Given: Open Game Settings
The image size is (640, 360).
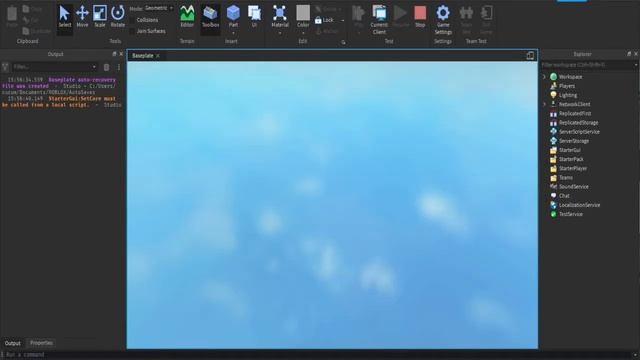Looking at the screenshot, I should [x=443, y=20].
